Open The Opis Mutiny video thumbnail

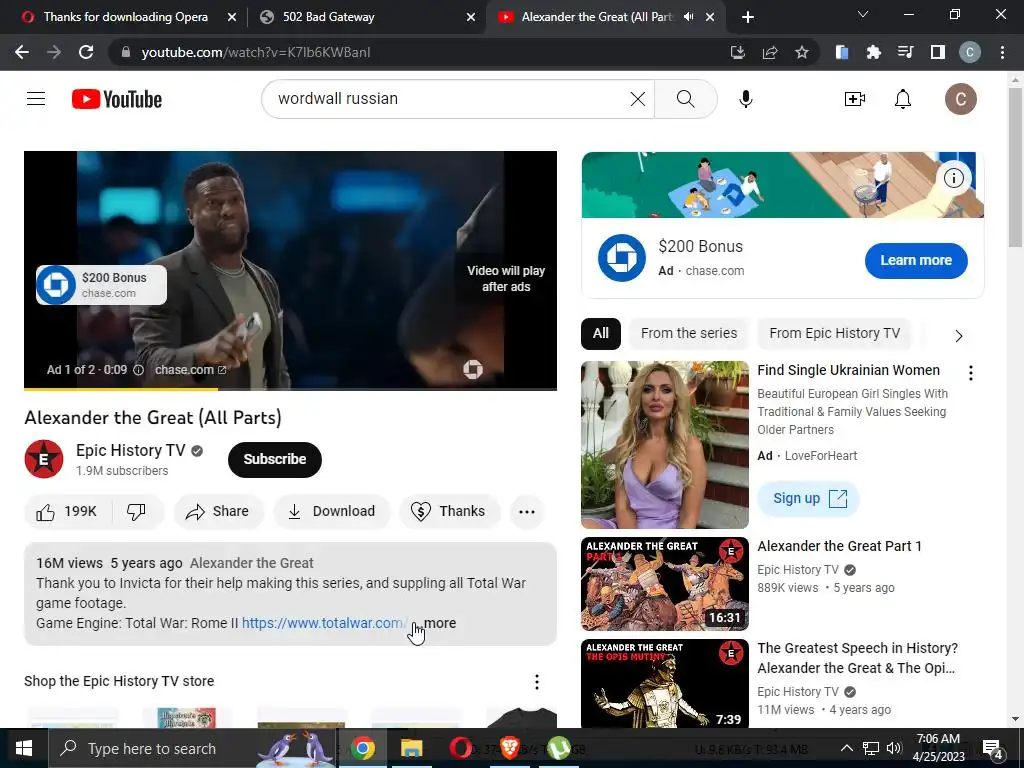(665, 683)
